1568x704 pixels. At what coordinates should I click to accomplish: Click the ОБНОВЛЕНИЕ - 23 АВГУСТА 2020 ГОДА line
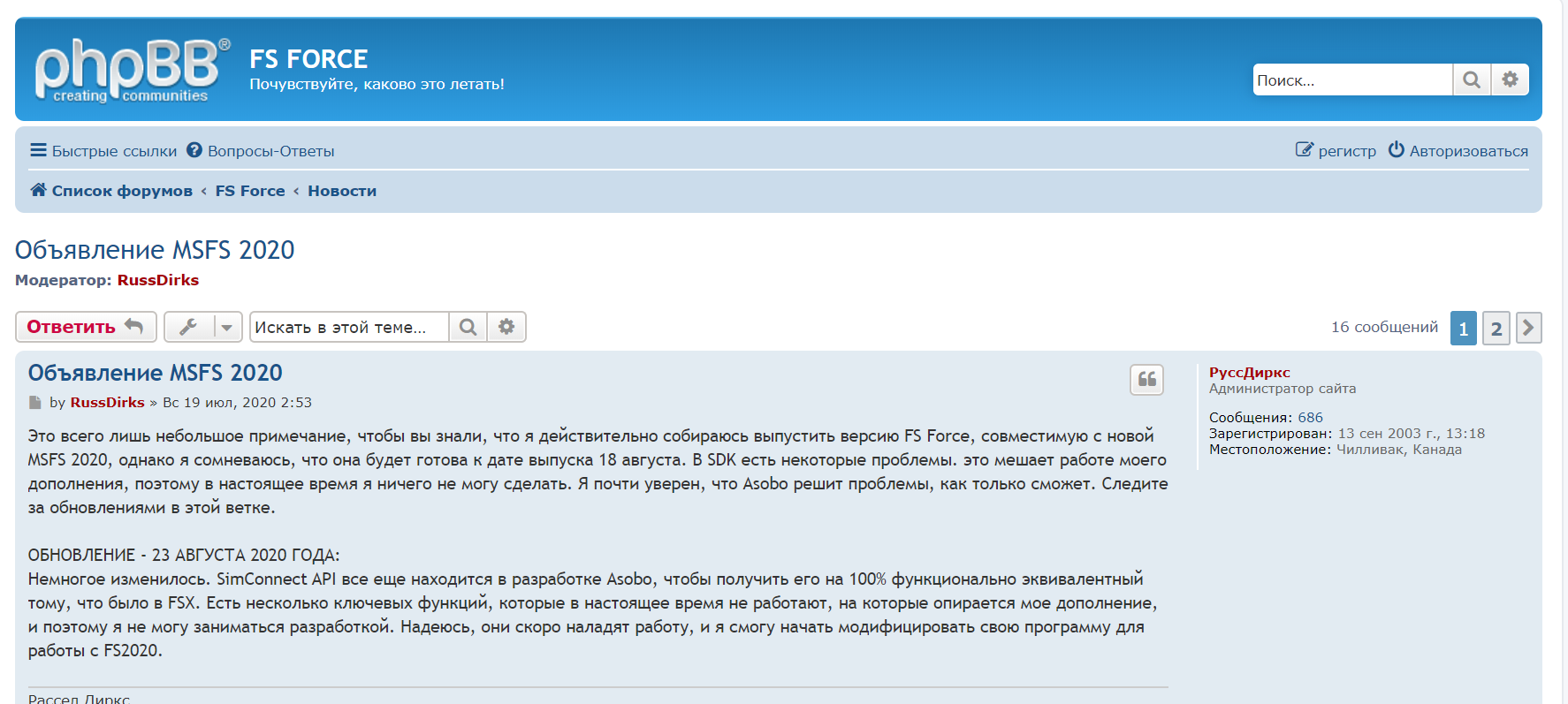click(184, 556)
